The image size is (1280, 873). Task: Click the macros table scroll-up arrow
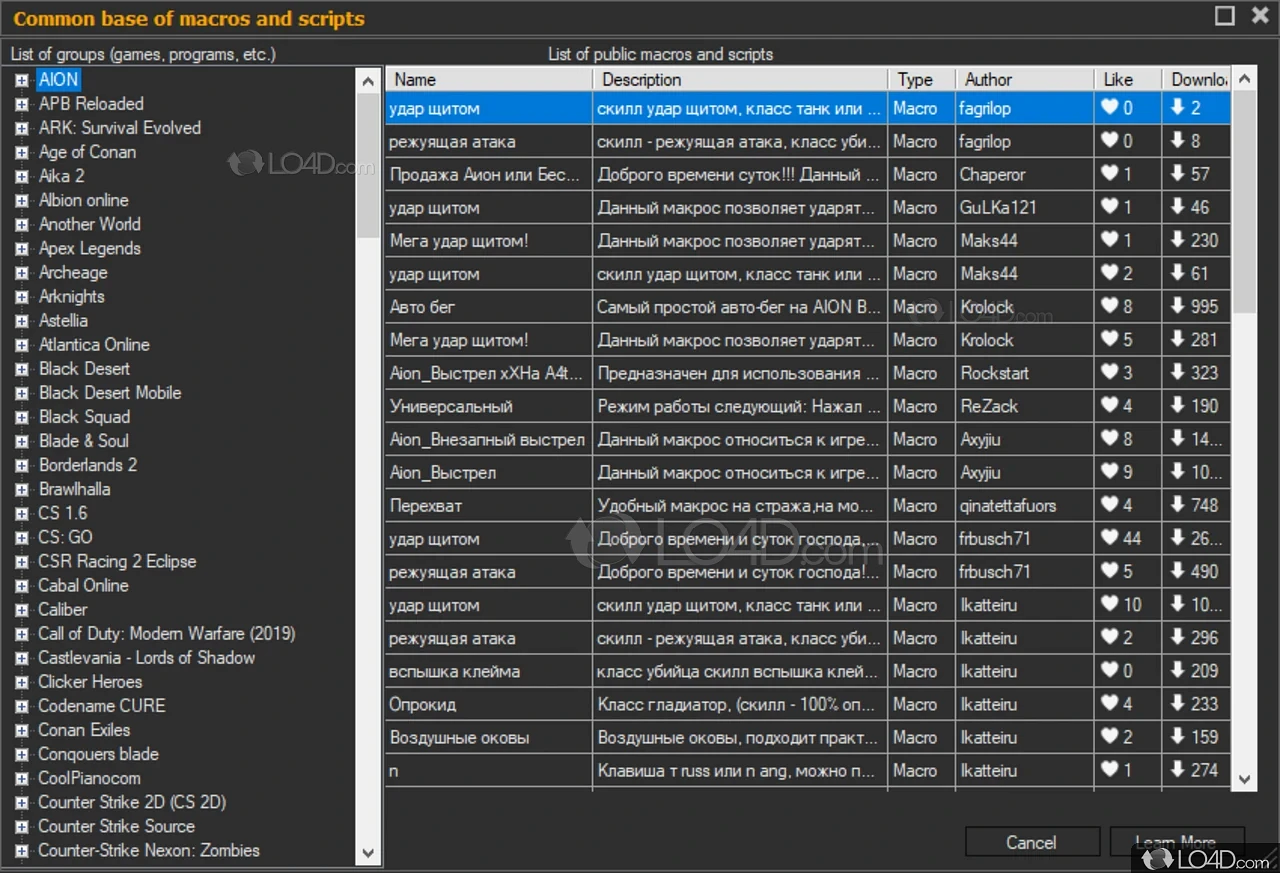(1244, 79)
